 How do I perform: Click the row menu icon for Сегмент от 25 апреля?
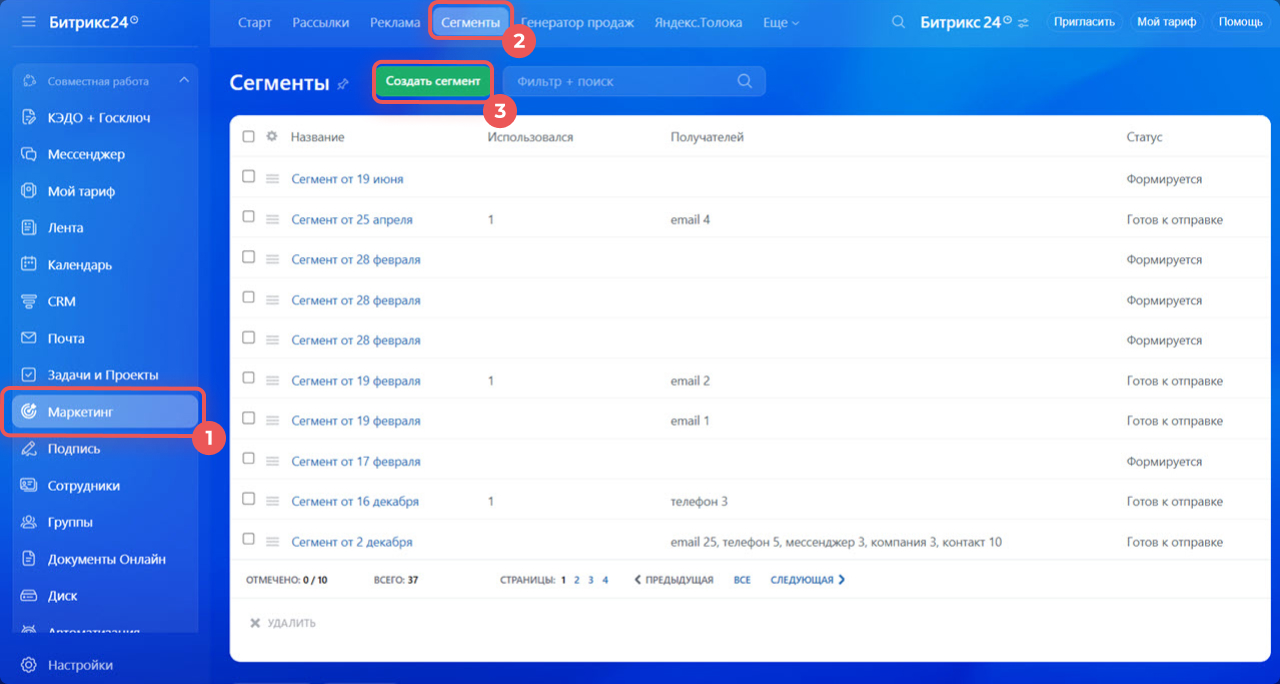point(272,219)
